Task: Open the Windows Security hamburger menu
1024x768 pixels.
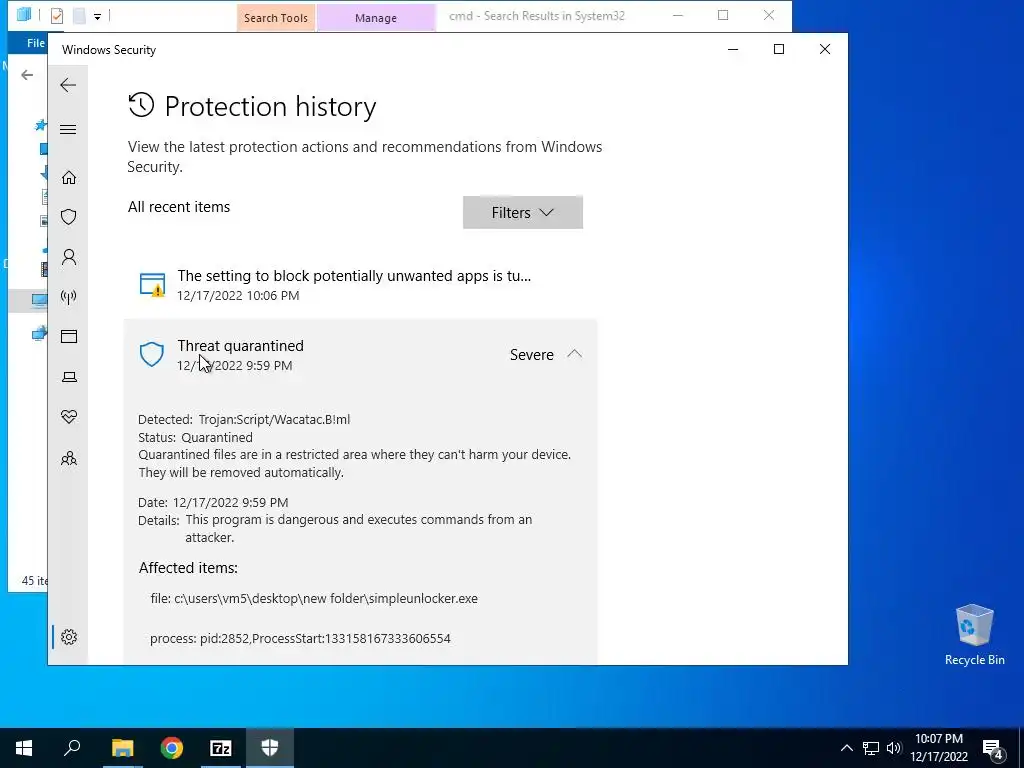Action: point(68,129)
